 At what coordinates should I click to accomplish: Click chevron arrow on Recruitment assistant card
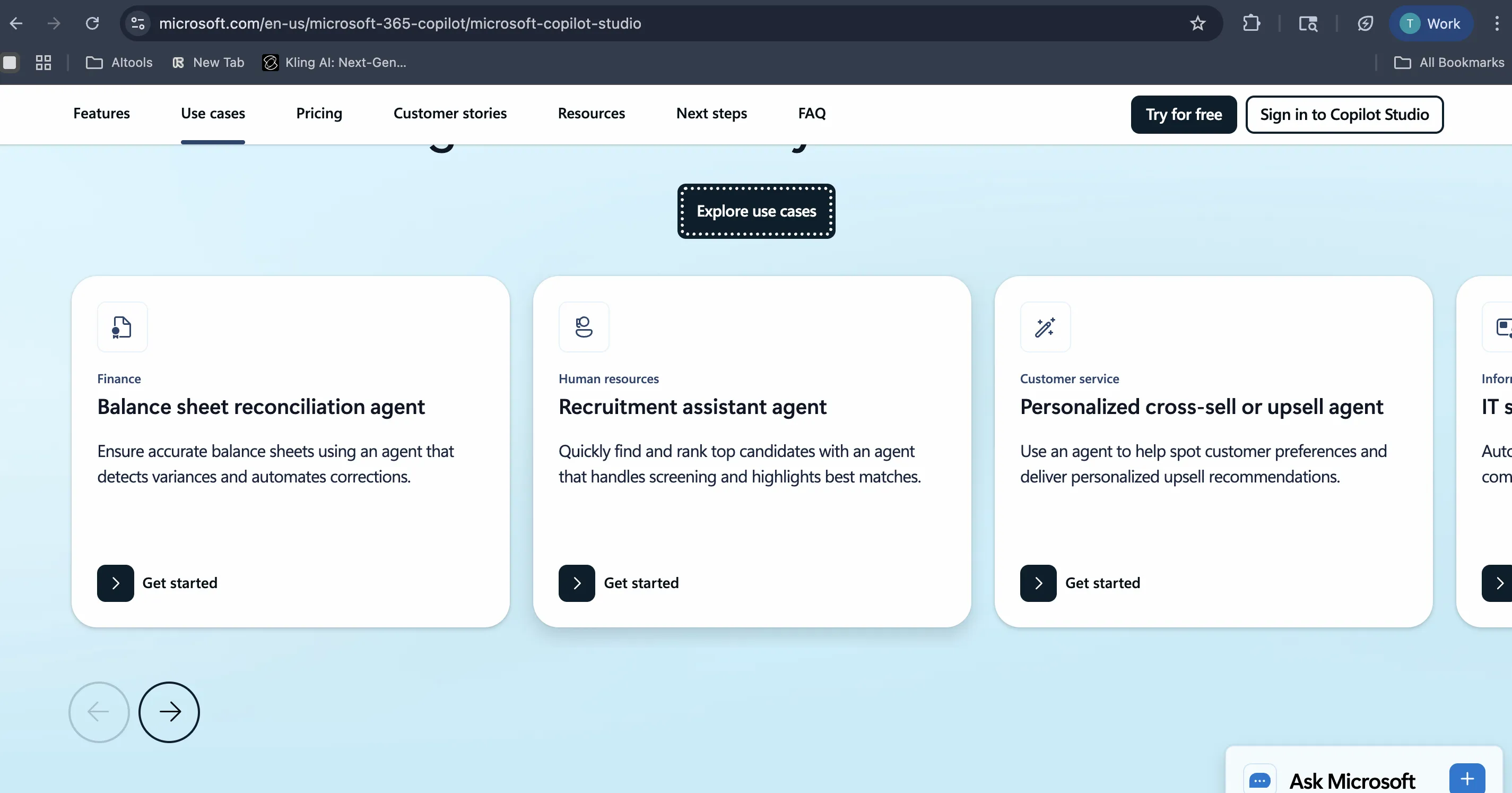[x=577, y=583]
